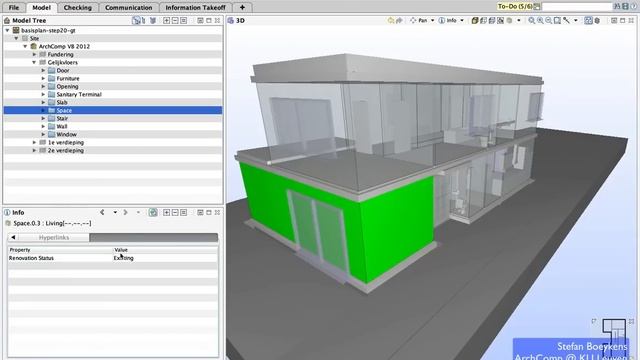This screenshot has height=360, width=640.
Task: Select the Space tree item
Action: [x=64, y=110]
